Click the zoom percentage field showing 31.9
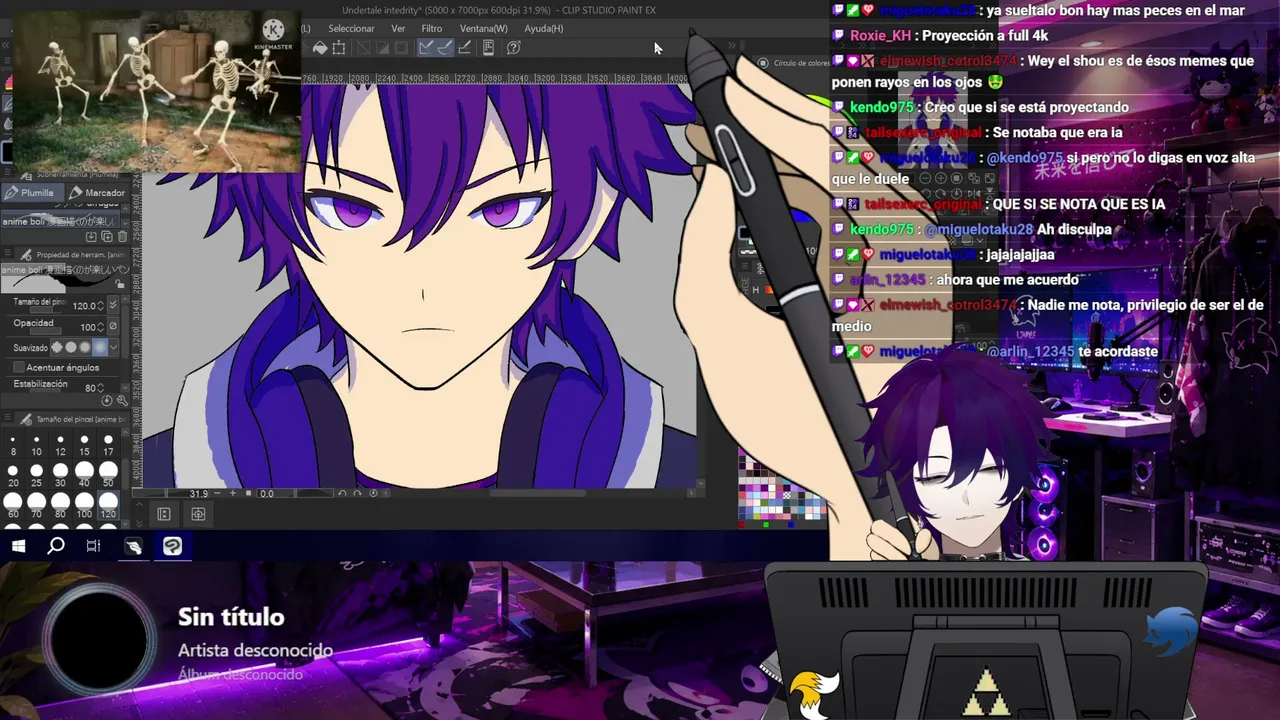 coord(198,493)
